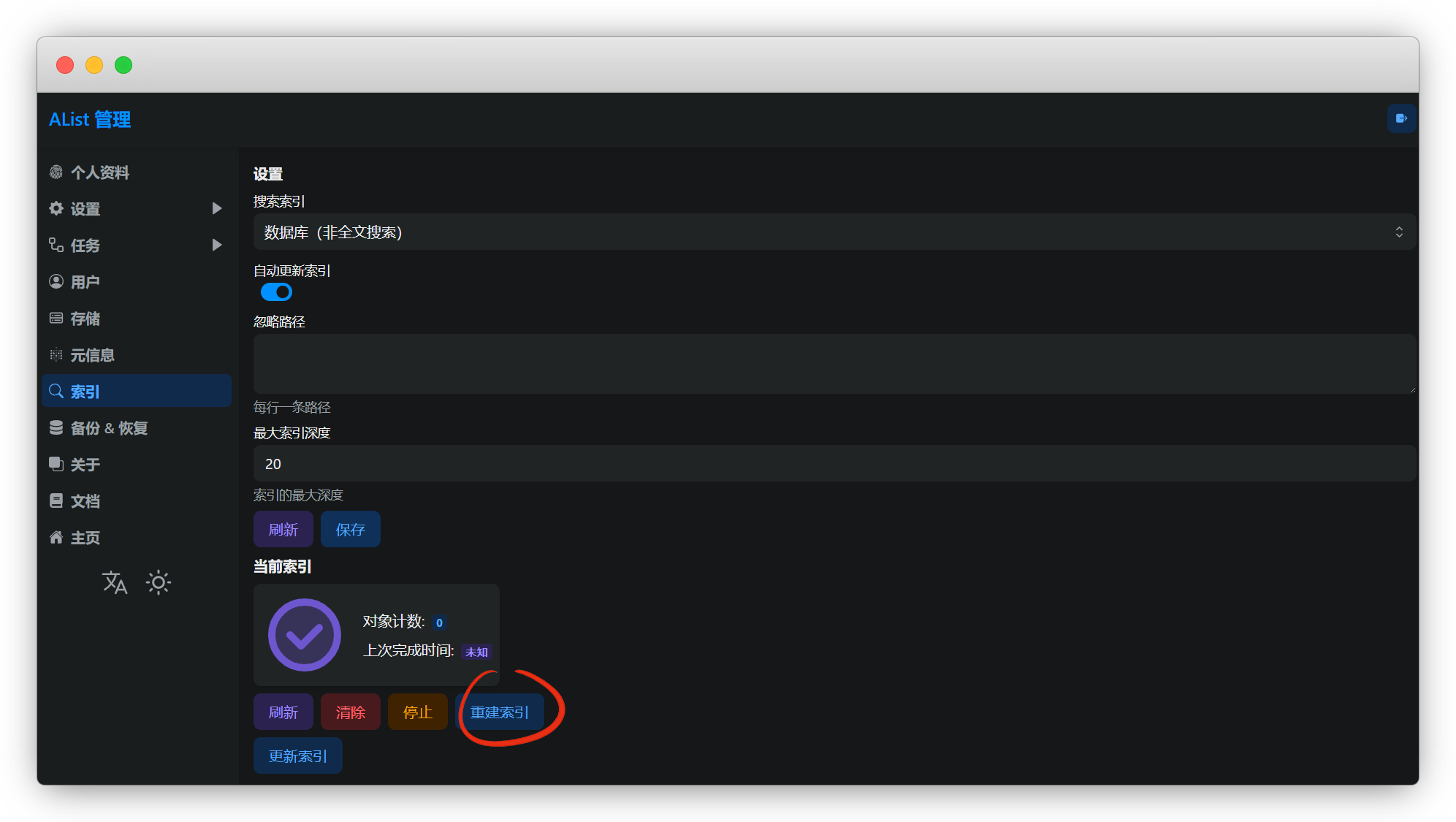Expand the 任务 sidebar submenu arrow
This screenshot has height=822, width=1456.
[x=216, y=245]
